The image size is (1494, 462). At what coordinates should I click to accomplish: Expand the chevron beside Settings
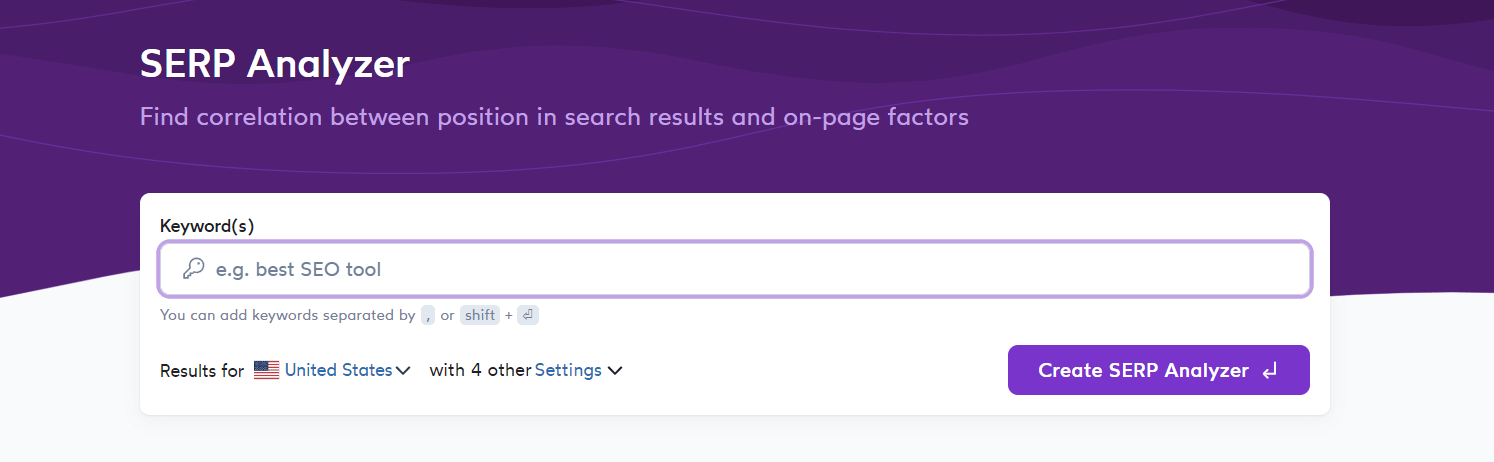tap(615, 371)
